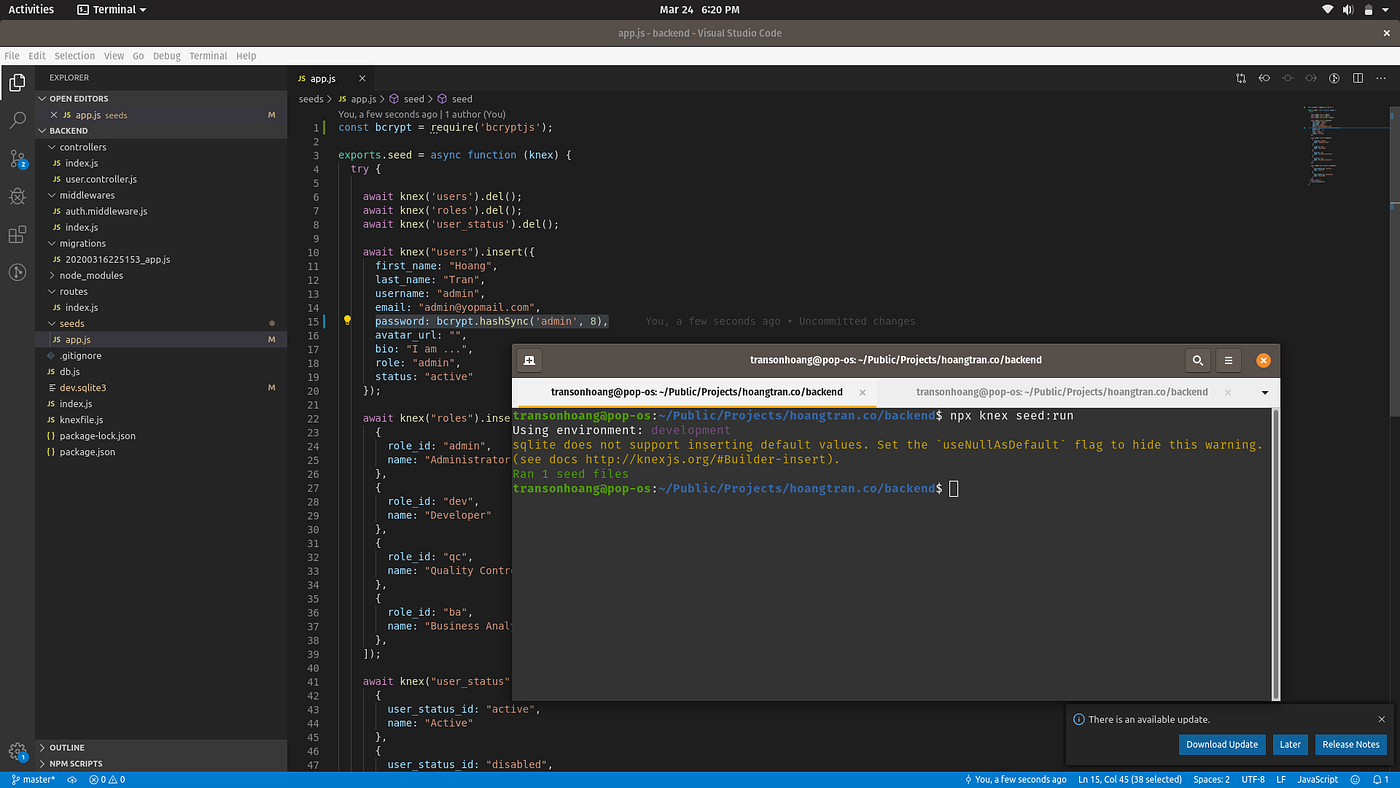
Task: Click the new terminal tab icon
Action: coord(529,360)
